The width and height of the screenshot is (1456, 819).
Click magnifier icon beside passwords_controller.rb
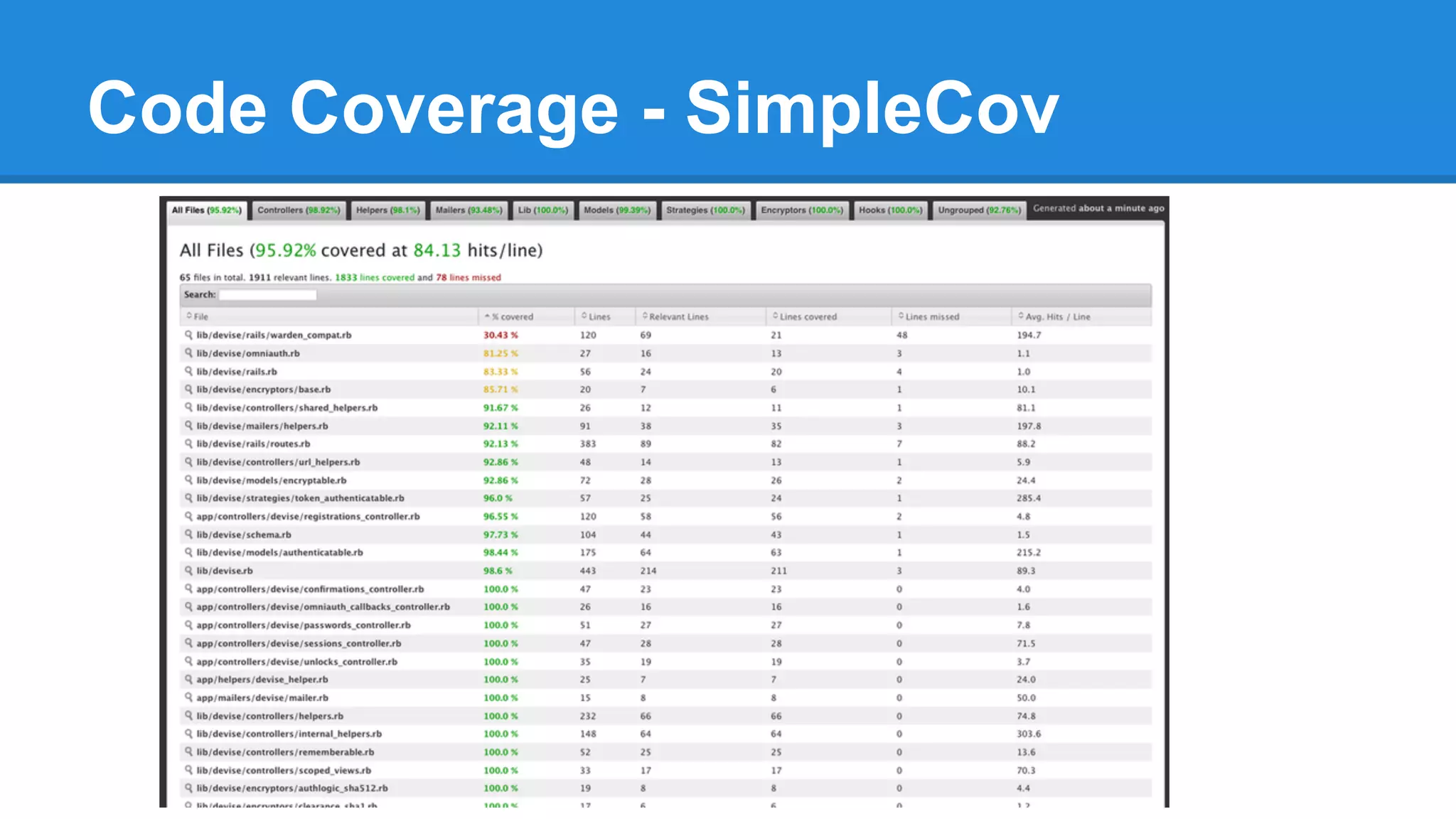click(188, 625)
